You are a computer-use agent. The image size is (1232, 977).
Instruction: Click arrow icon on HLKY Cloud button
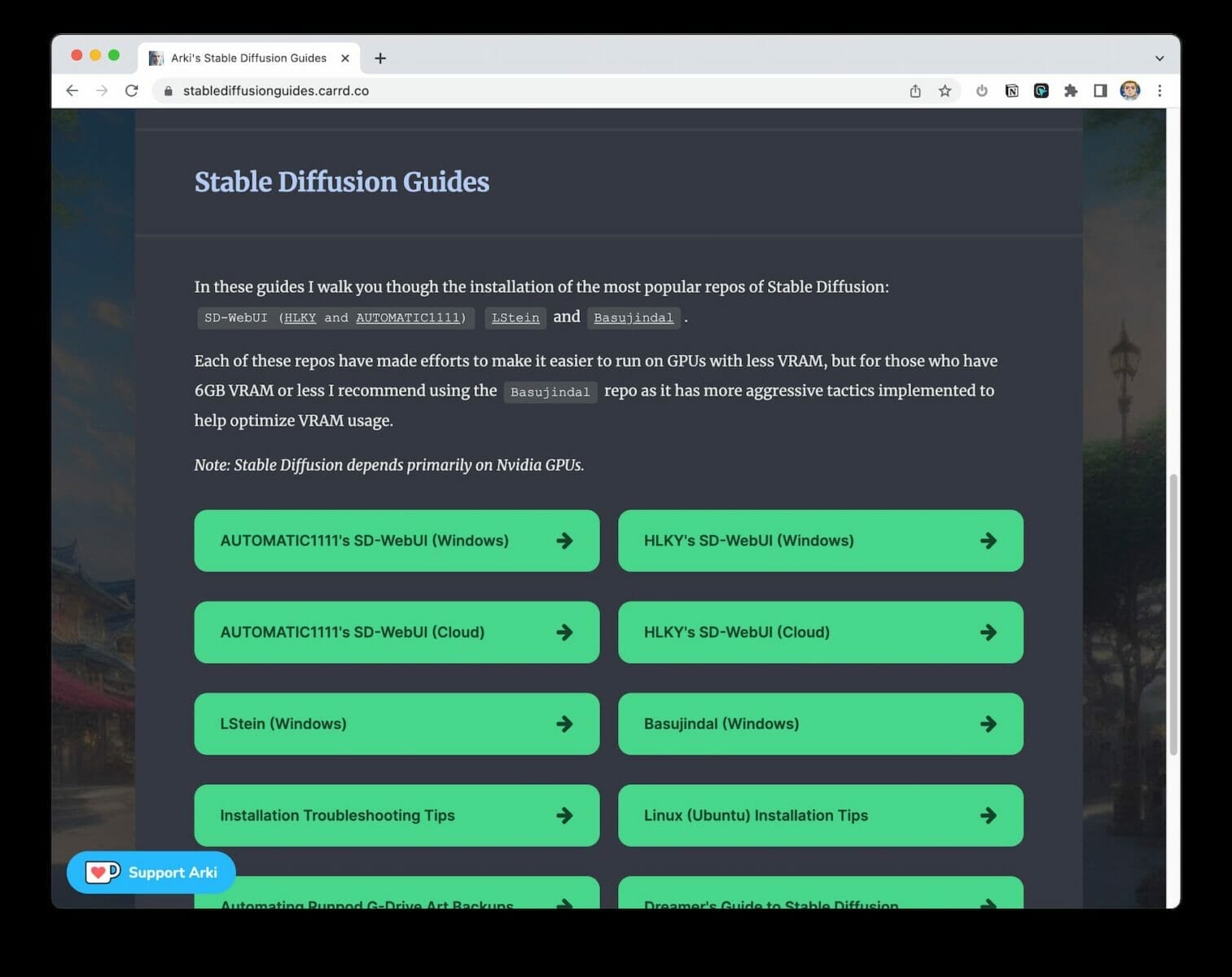click(989, 632)
